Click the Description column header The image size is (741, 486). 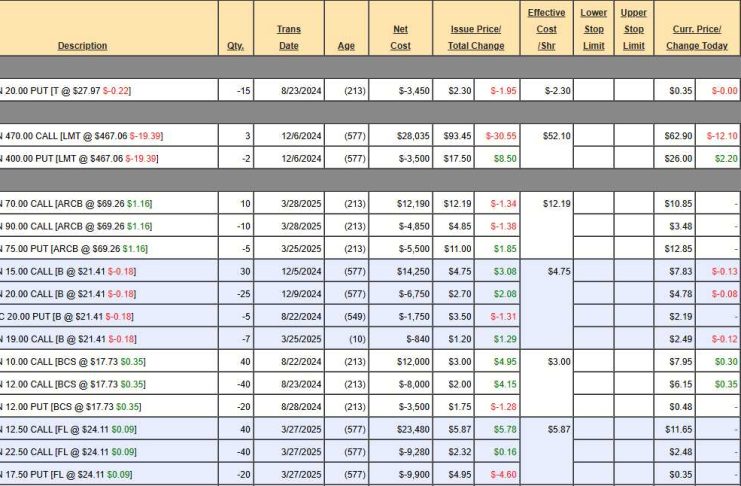click(x=82, y=46)
